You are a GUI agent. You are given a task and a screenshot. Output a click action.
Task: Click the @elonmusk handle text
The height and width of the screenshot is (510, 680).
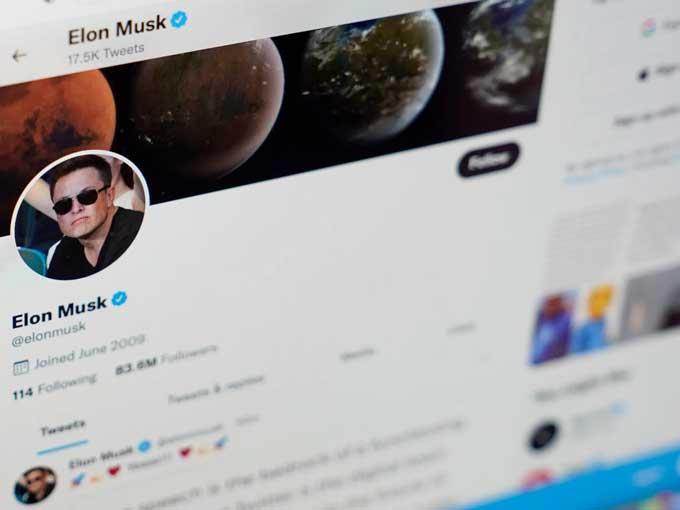click(49, 334)
